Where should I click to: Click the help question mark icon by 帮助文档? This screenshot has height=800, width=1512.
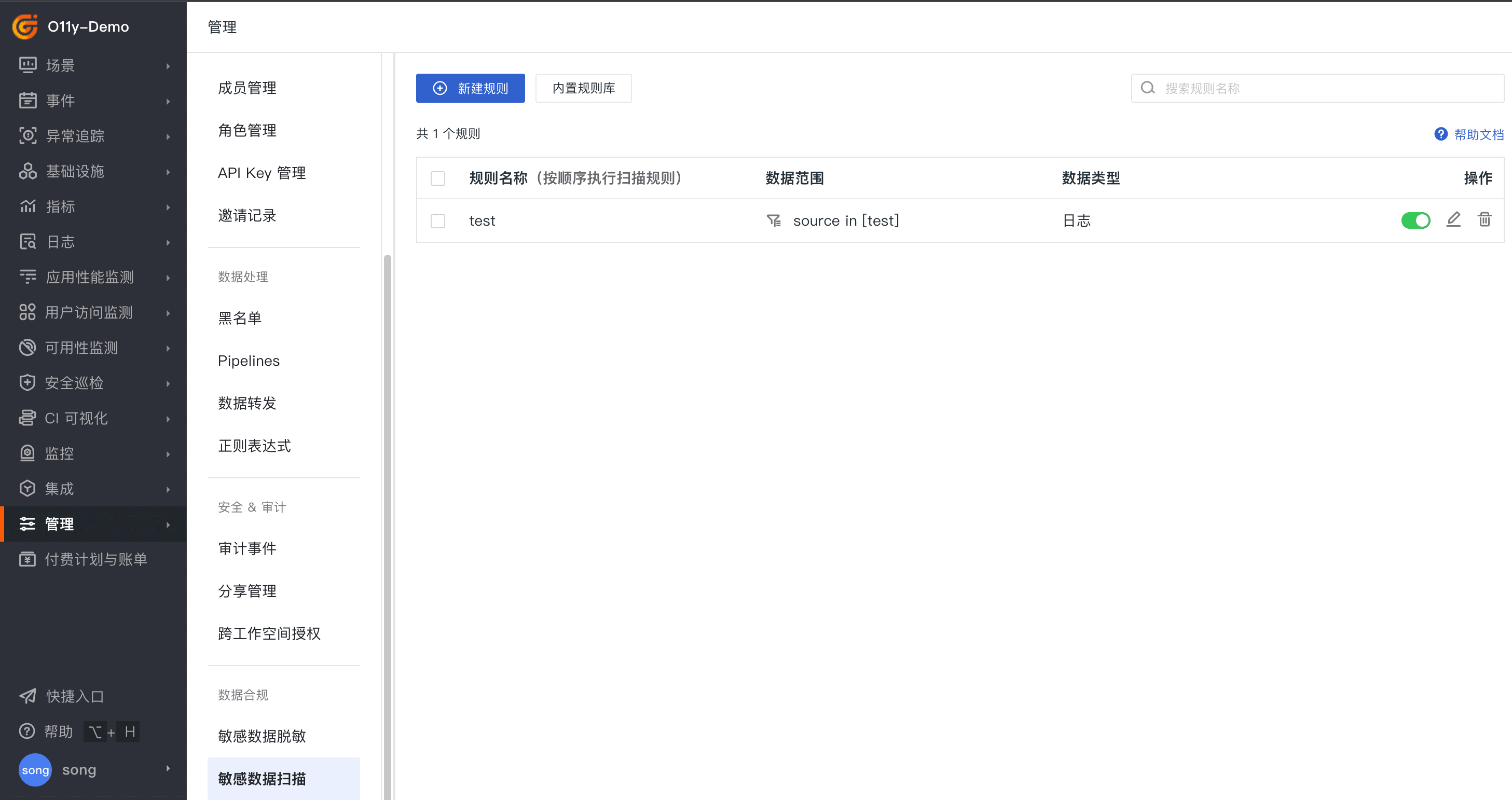click(1440, 134)
